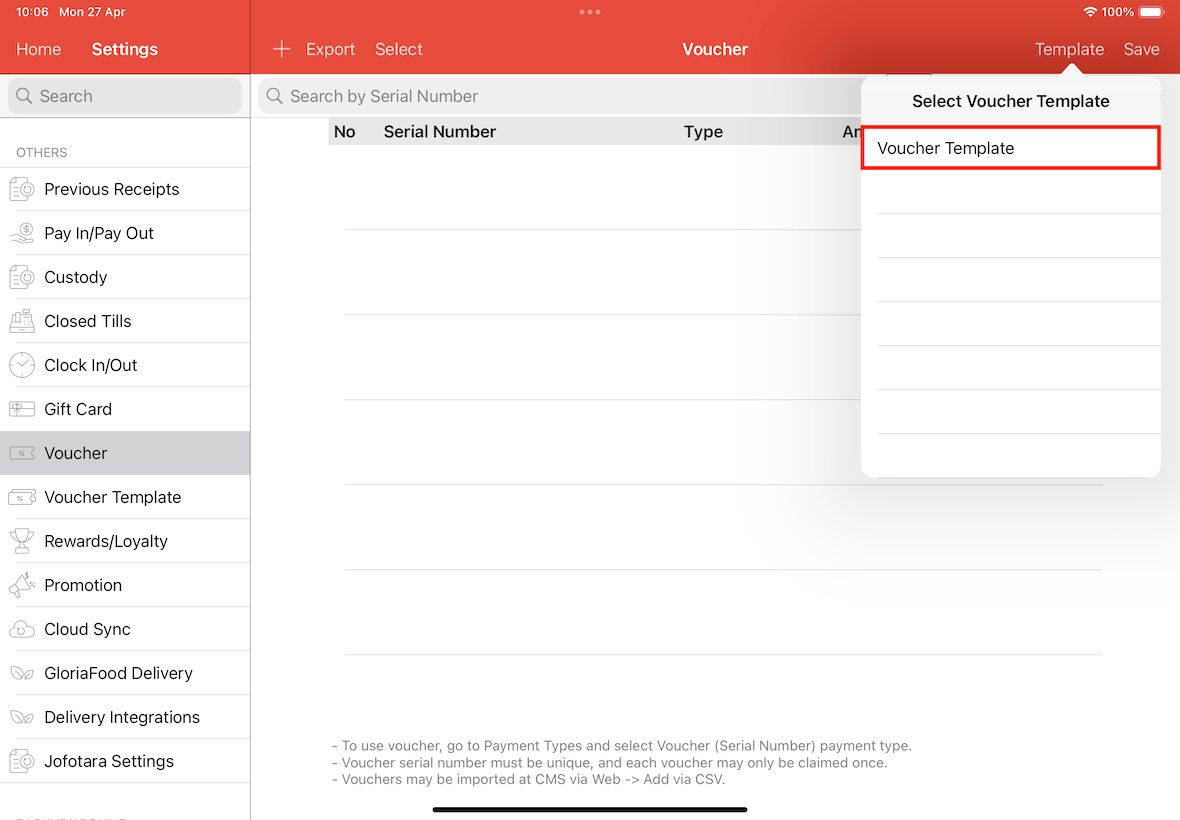The width and height of the screenshot is (1180, 820).
Task: Click the Type column header
Action: click(703, 132)
